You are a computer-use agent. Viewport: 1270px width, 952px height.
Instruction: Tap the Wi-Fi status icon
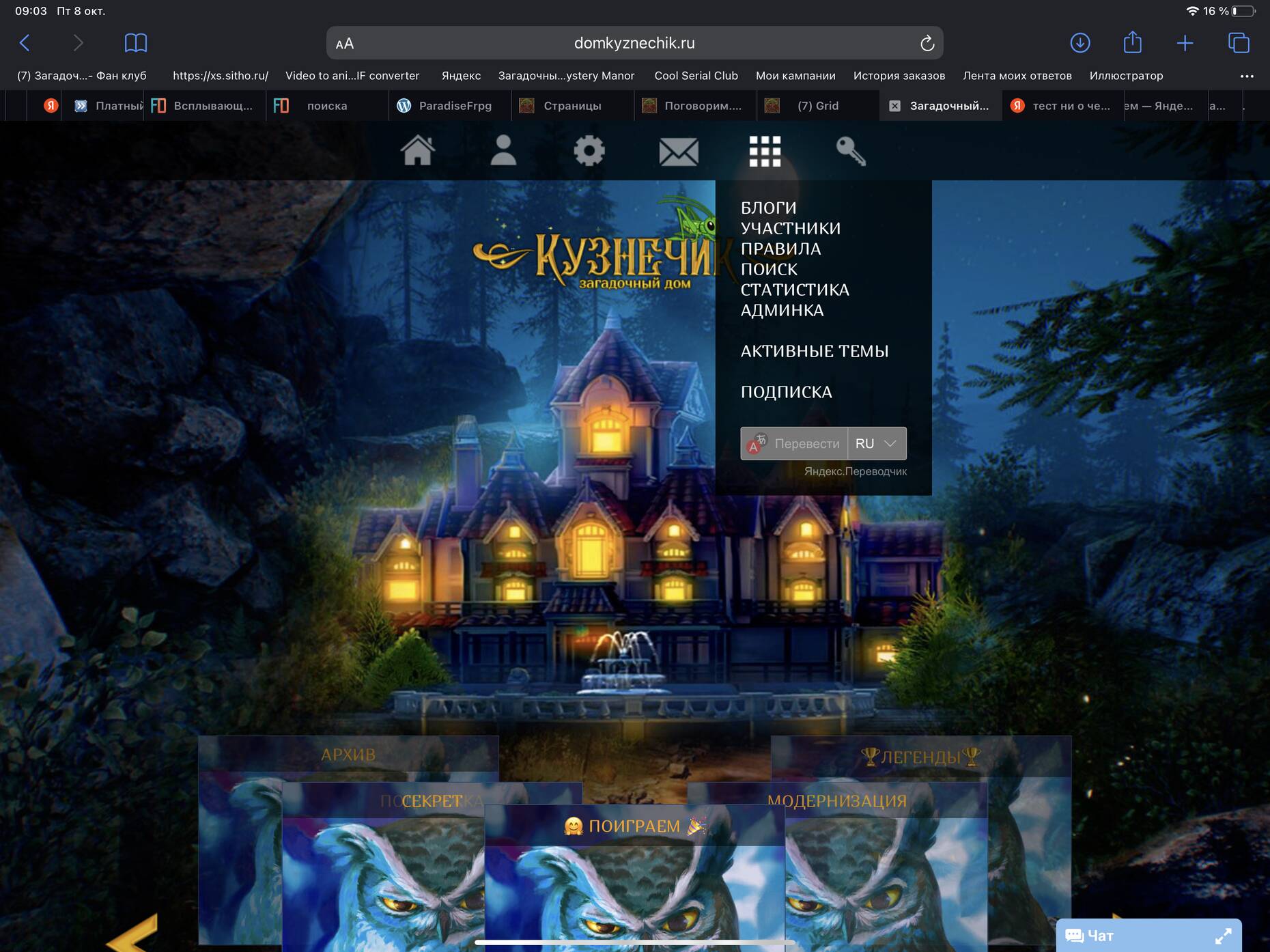pos(1192,11)
